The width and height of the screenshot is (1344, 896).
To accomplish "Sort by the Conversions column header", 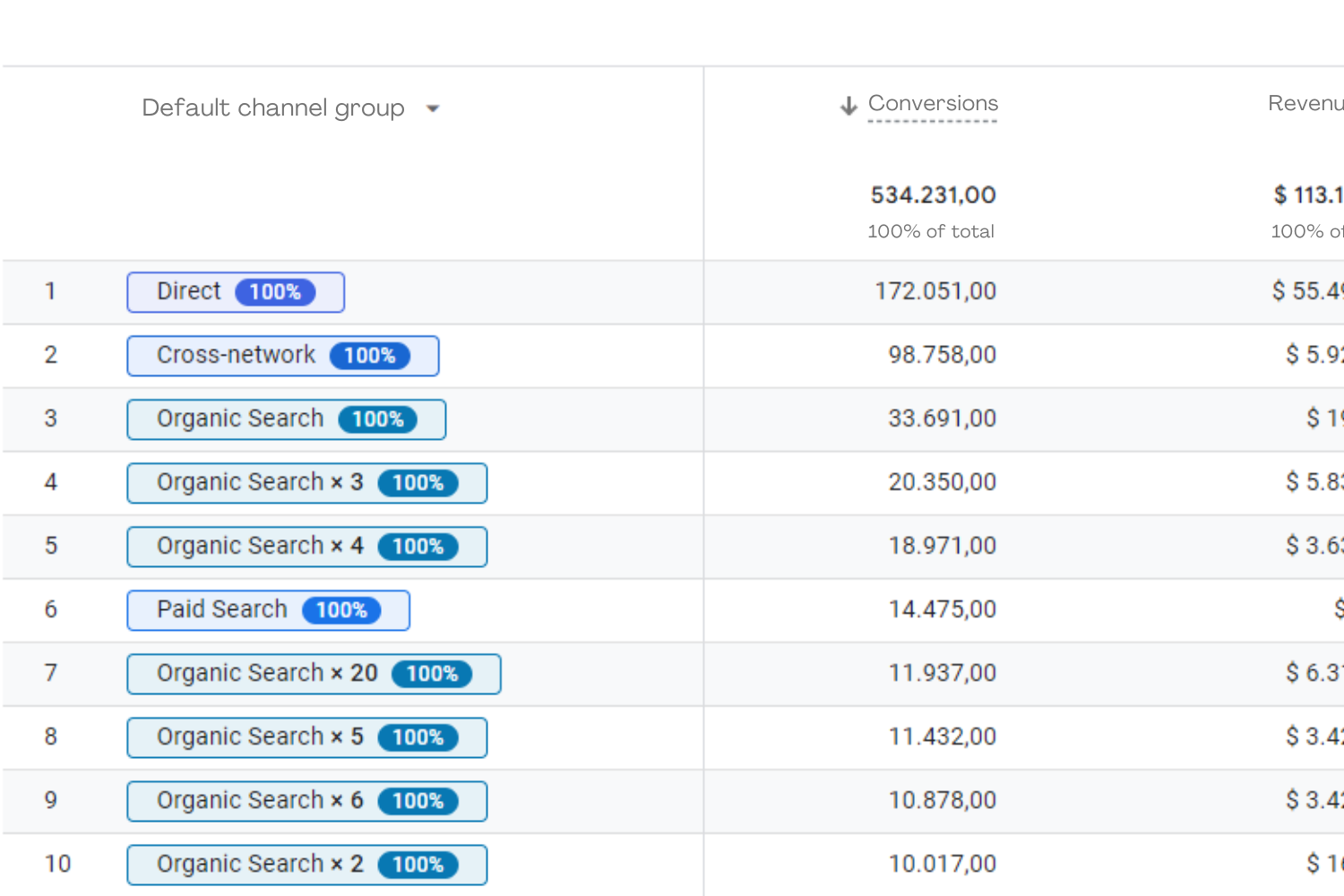I will [x=933, y=104].
